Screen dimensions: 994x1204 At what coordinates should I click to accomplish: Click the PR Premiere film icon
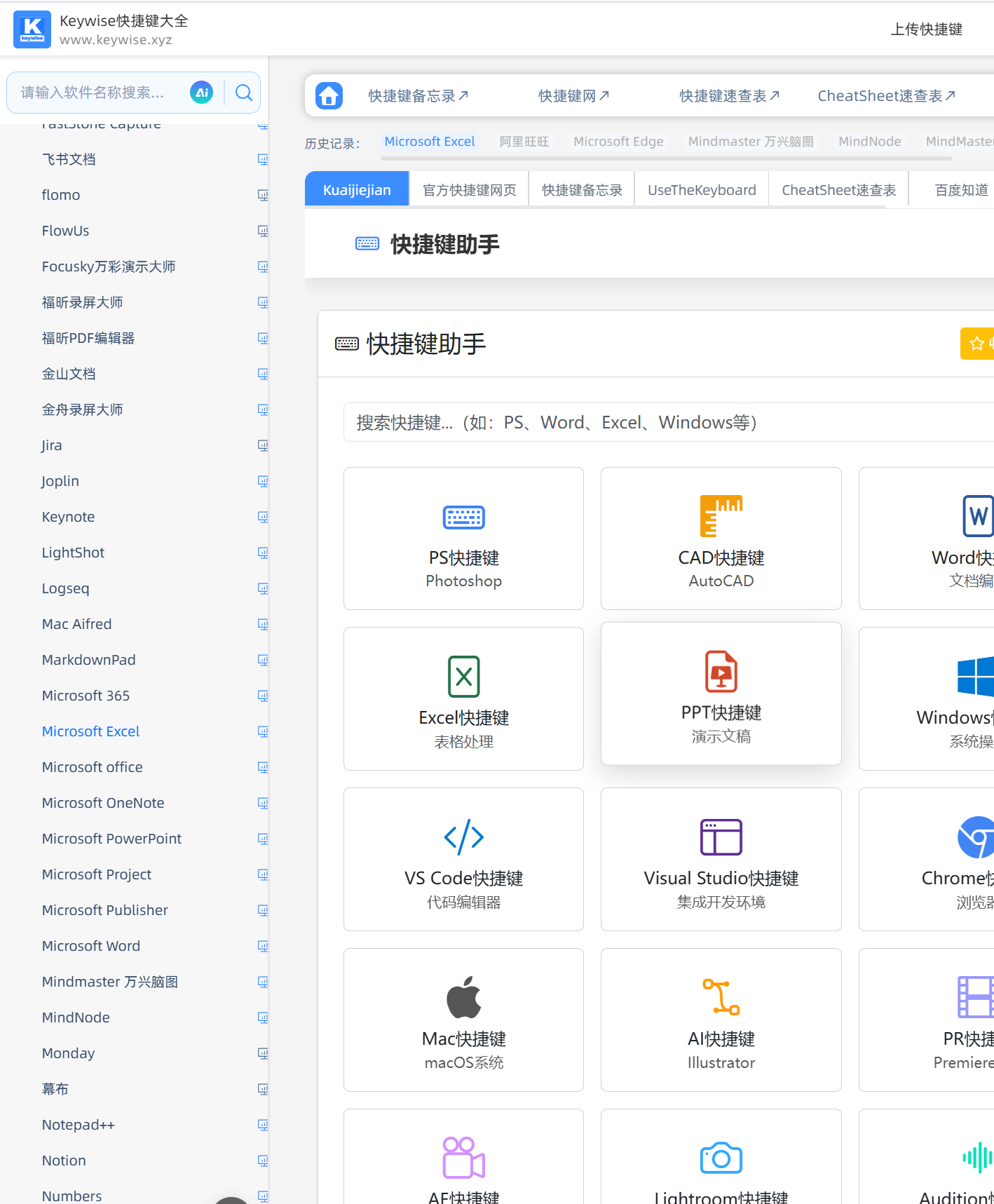pos(976,997)
